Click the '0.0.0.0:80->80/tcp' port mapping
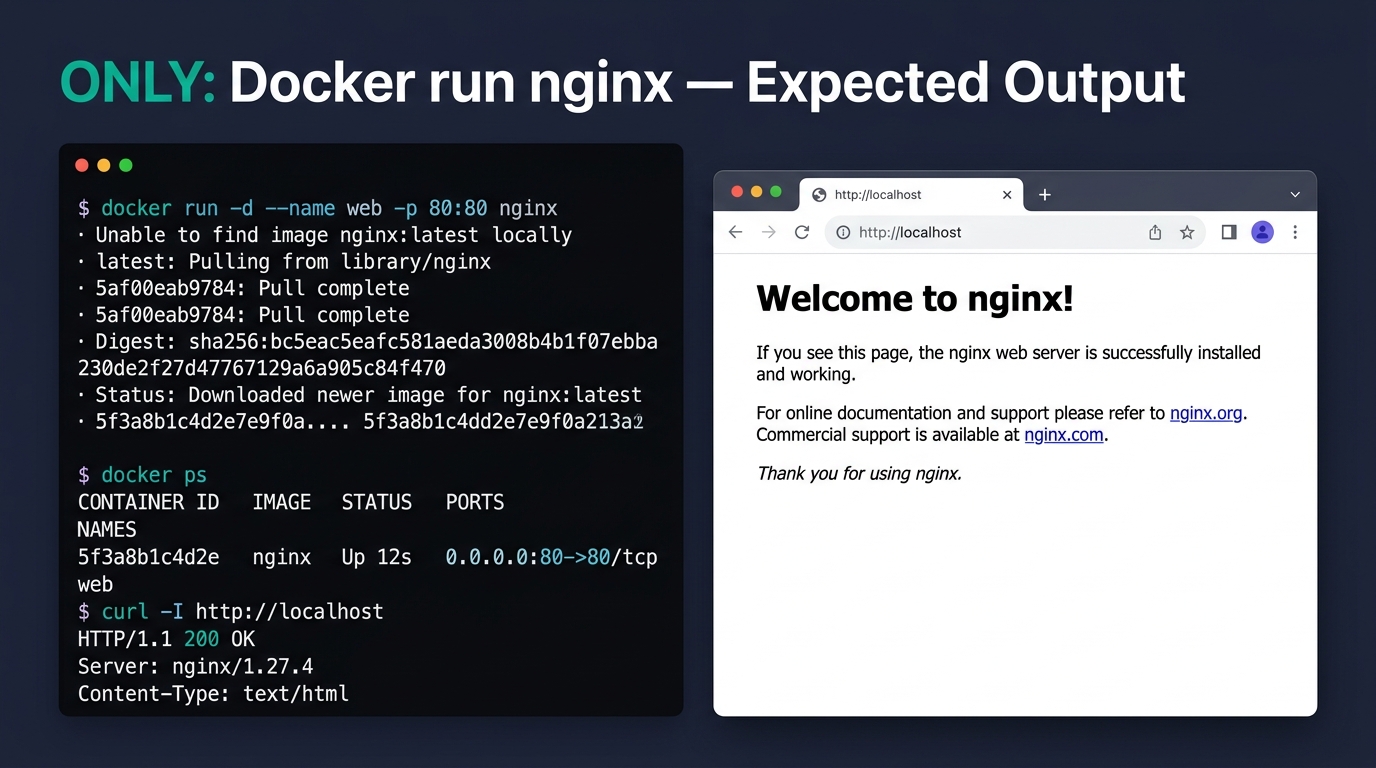 pyautogui.click(x=552, y=557)
